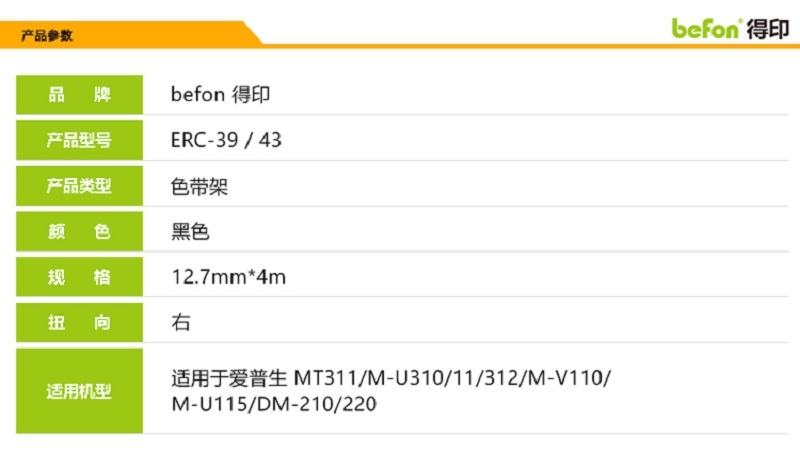
Task: Click the green befon wordmark in logo
Action: (x=705, y=29)
